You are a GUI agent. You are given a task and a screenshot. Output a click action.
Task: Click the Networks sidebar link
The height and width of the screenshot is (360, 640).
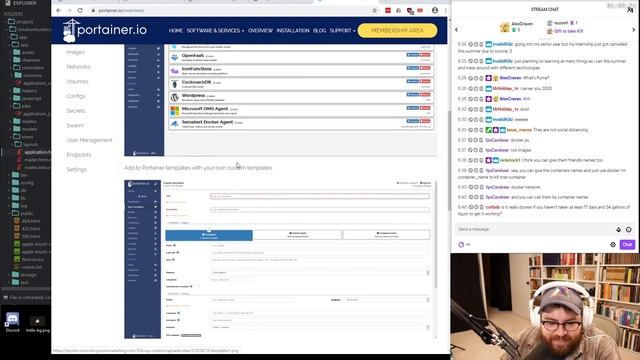tap(78, 67)
